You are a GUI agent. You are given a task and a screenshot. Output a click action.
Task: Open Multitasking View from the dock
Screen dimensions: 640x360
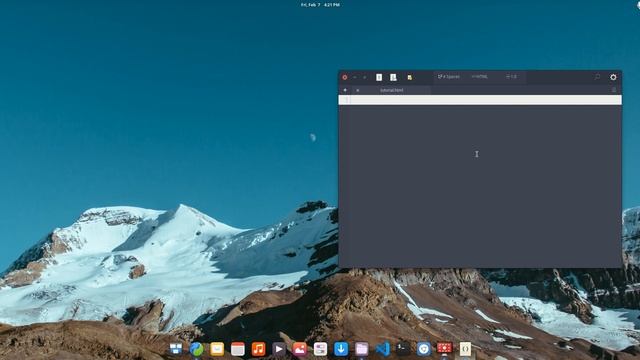(x=176, y=349)
